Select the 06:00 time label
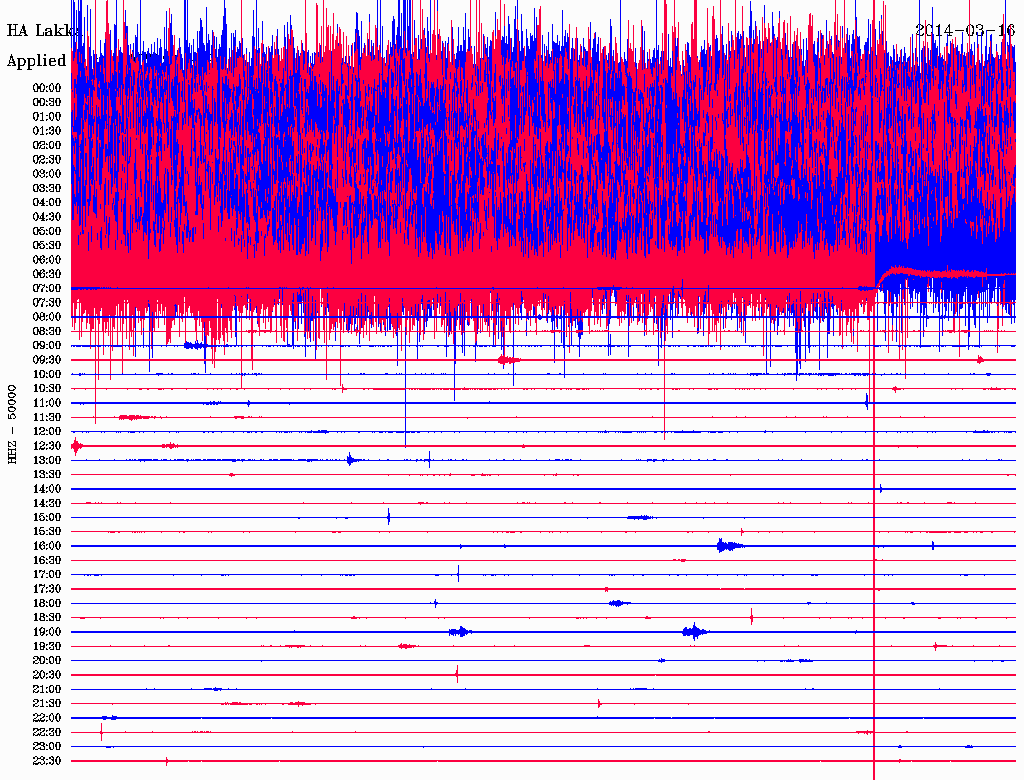This screenshot has height=780, width=1024. [x=47, y=260]
